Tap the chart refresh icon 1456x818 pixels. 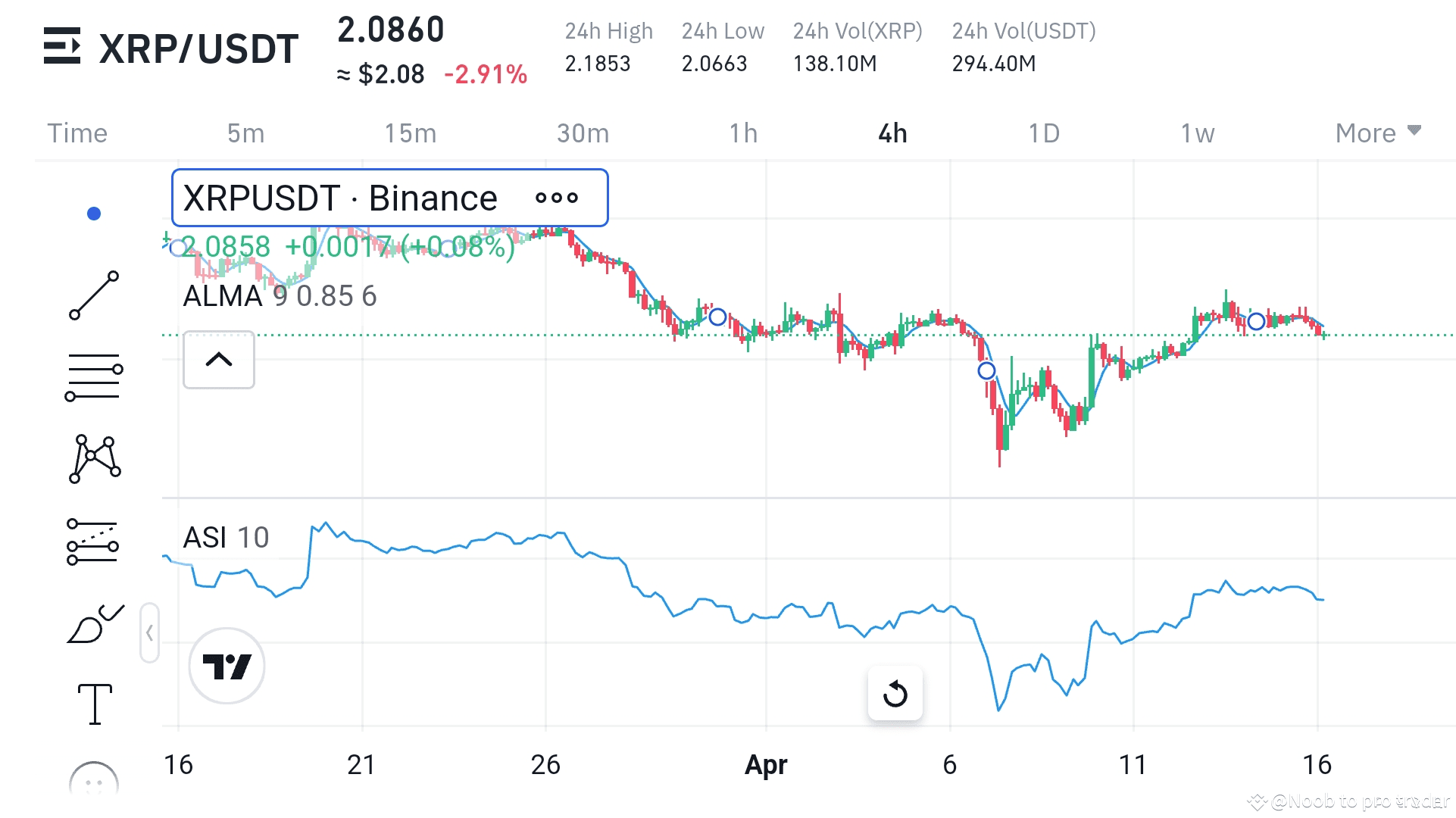point(895,693)
